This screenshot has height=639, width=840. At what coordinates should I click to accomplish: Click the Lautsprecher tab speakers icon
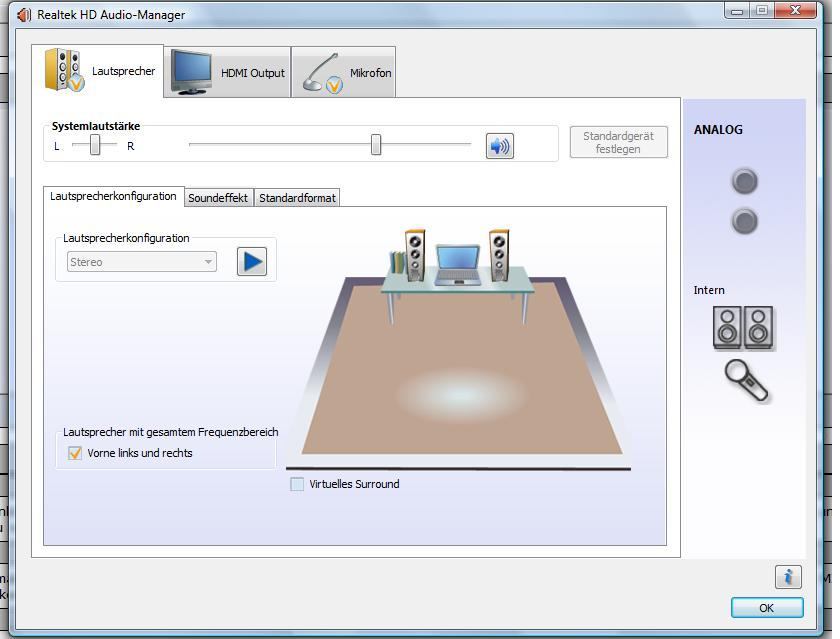click(x=64, y=70)
